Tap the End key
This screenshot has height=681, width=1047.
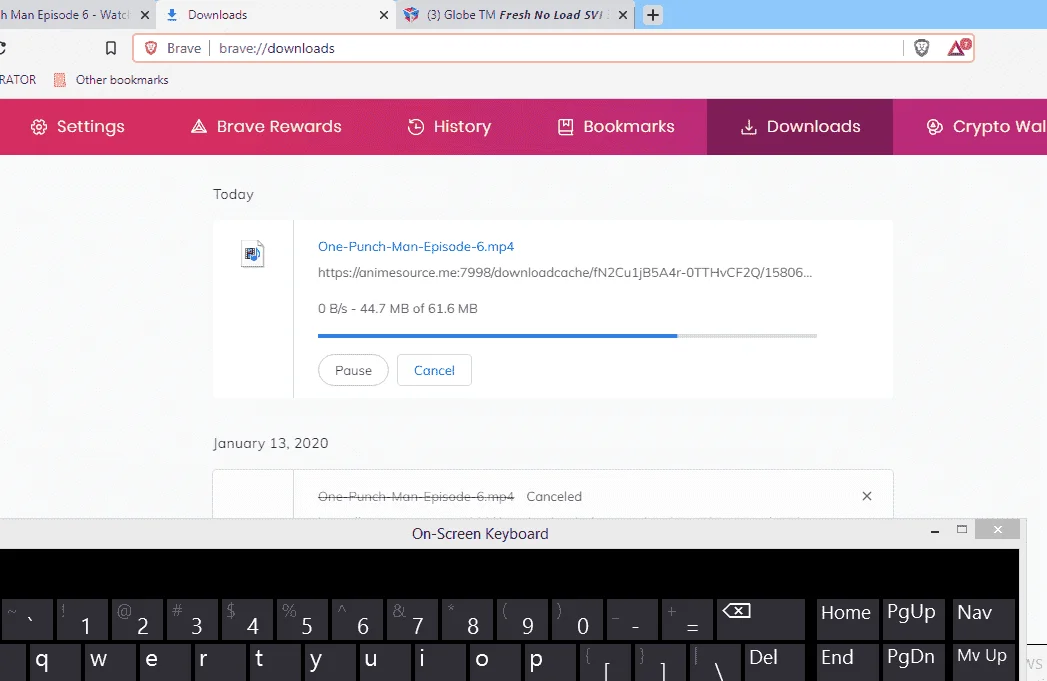(x=847, y=662)
